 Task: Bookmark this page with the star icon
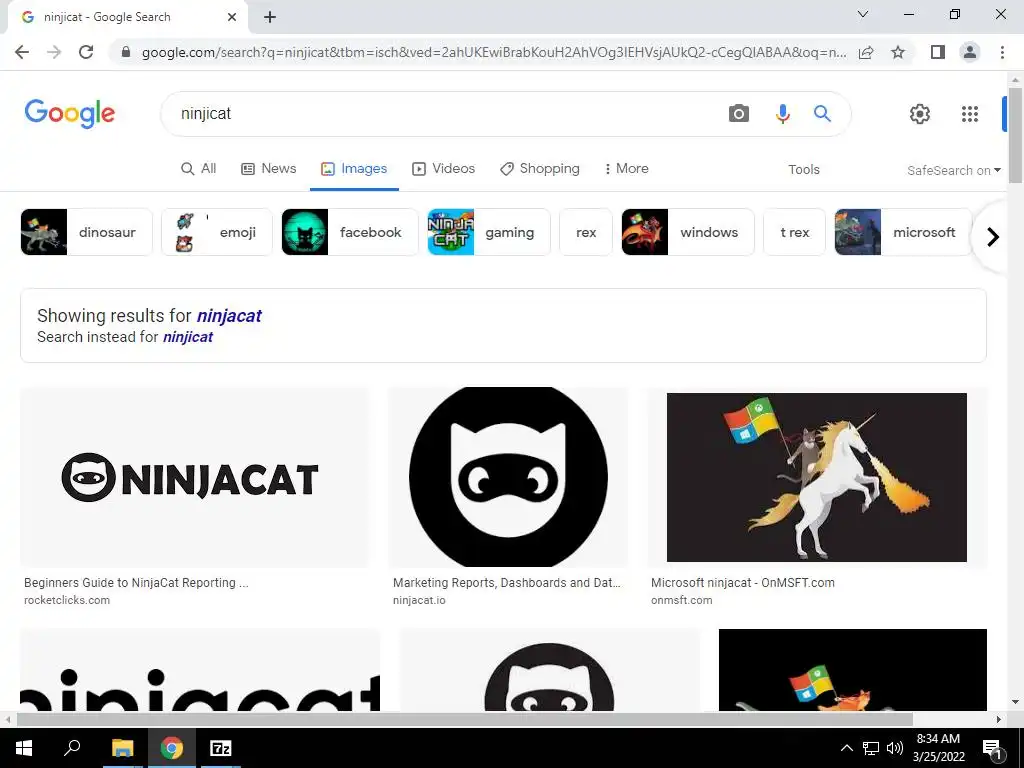tap(898, 52)
